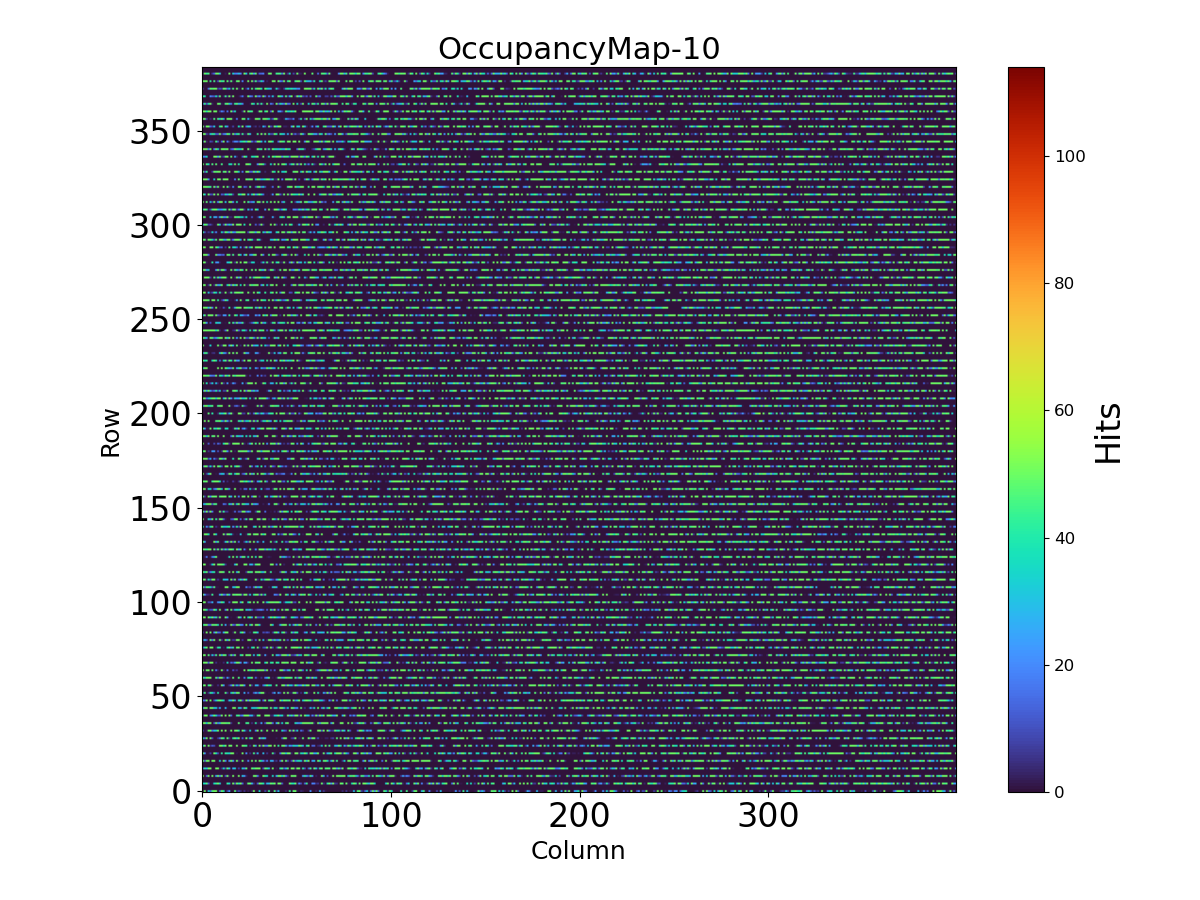The width and height of the screenshot is (1200, 900).
Task: Click the 200 tick on Column axis
Action: 579,816
